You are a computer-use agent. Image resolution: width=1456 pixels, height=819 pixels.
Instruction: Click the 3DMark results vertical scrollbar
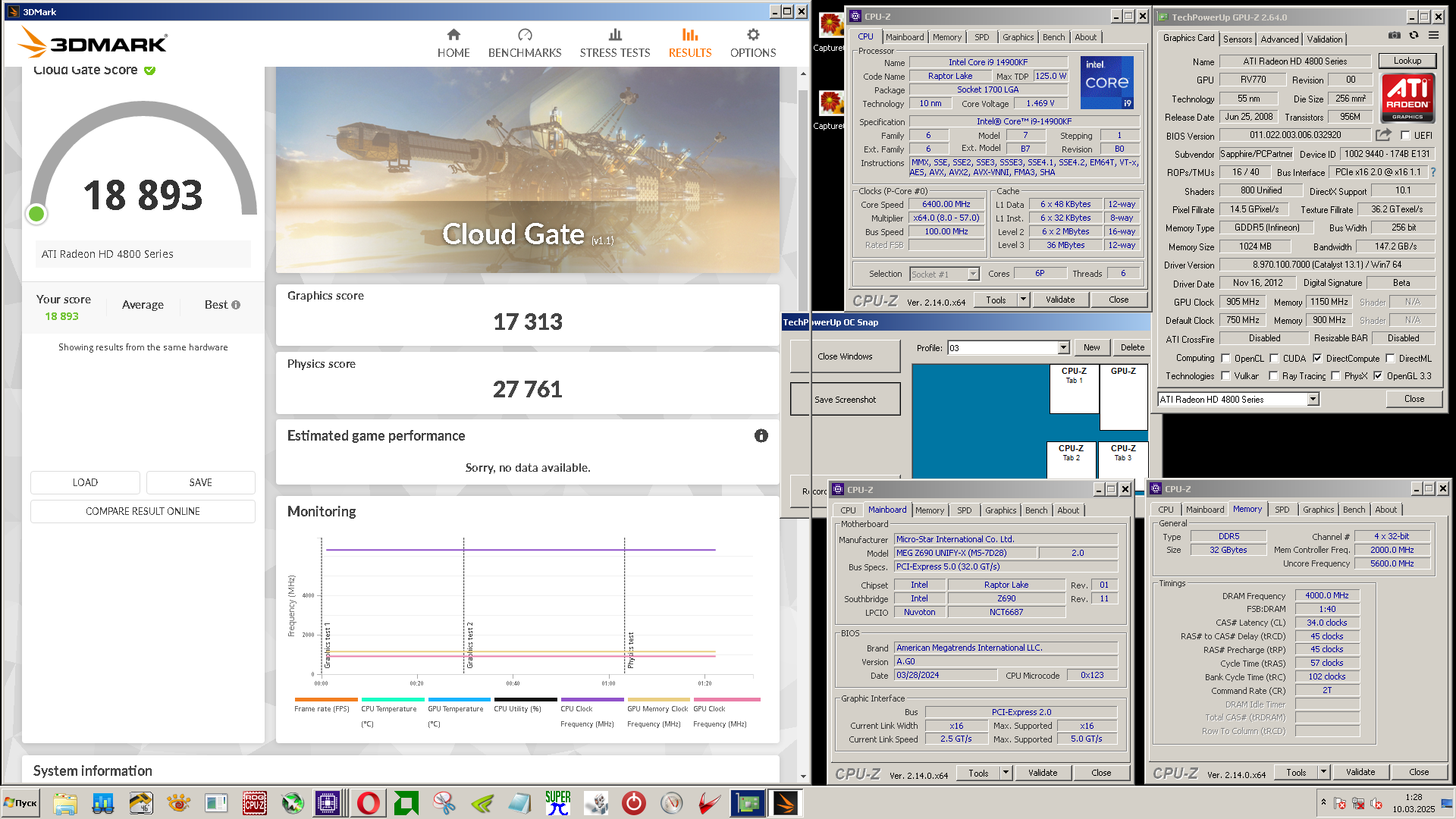[x=803, y=425]
